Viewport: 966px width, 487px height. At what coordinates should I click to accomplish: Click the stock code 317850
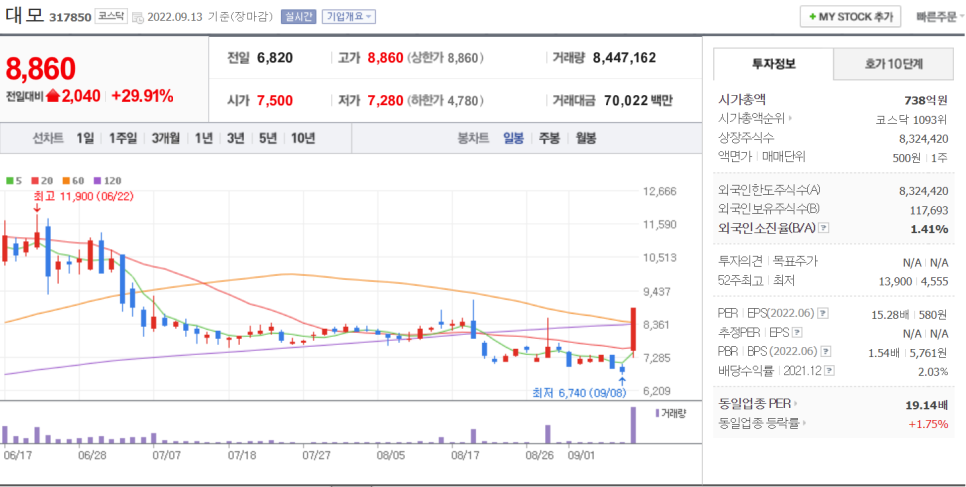pyautogui.click(x=70, y=17)
